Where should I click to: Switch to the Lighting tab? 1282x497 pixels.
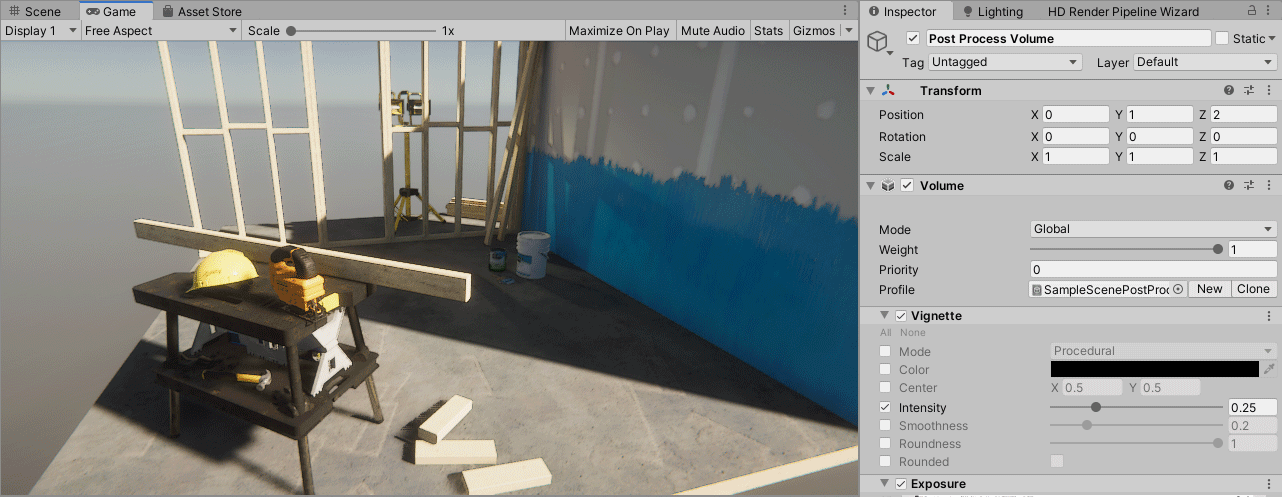tap(993, 12)
